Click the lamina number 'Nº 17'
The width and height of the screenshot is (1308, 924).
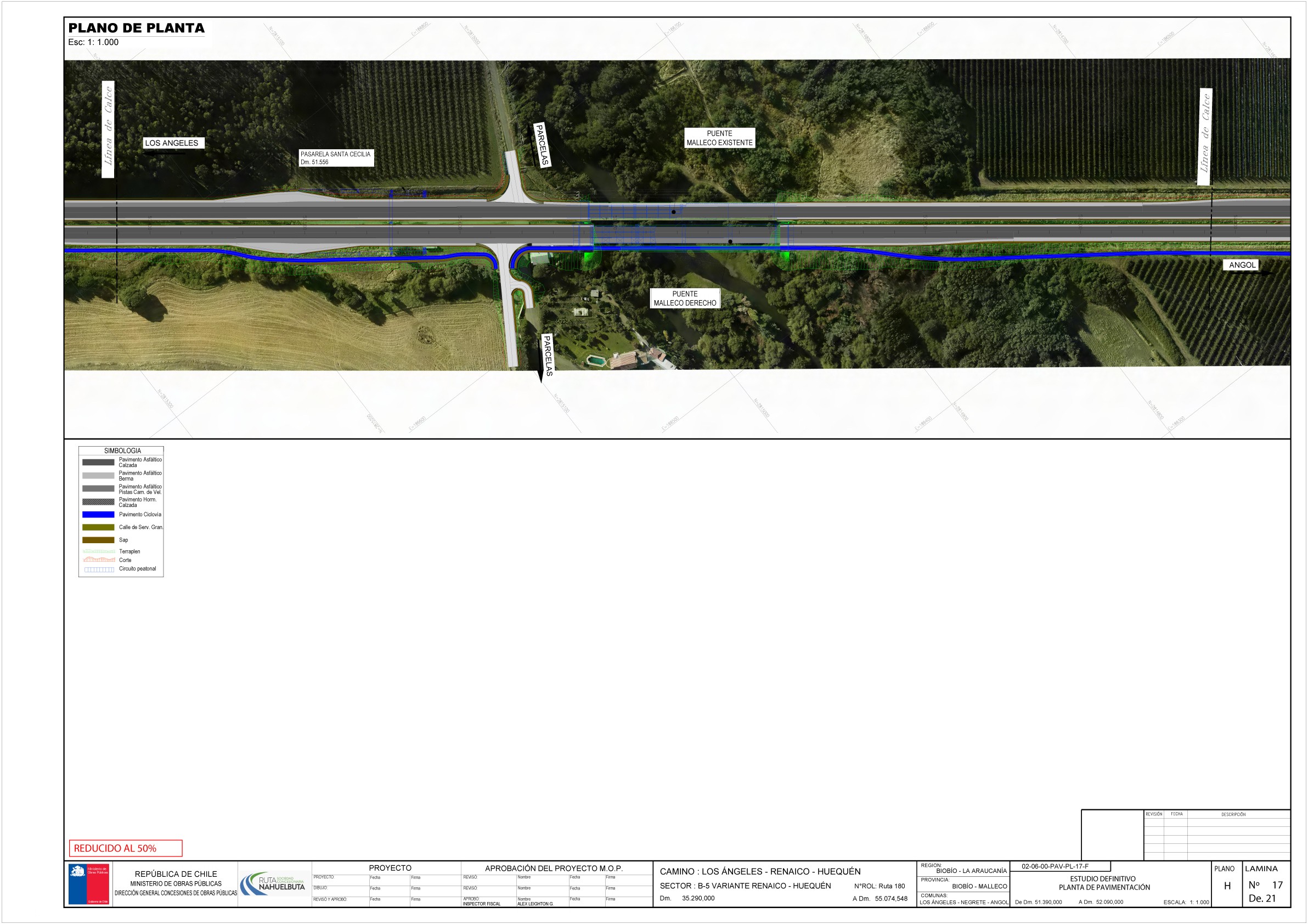(x=1265, y=885)
